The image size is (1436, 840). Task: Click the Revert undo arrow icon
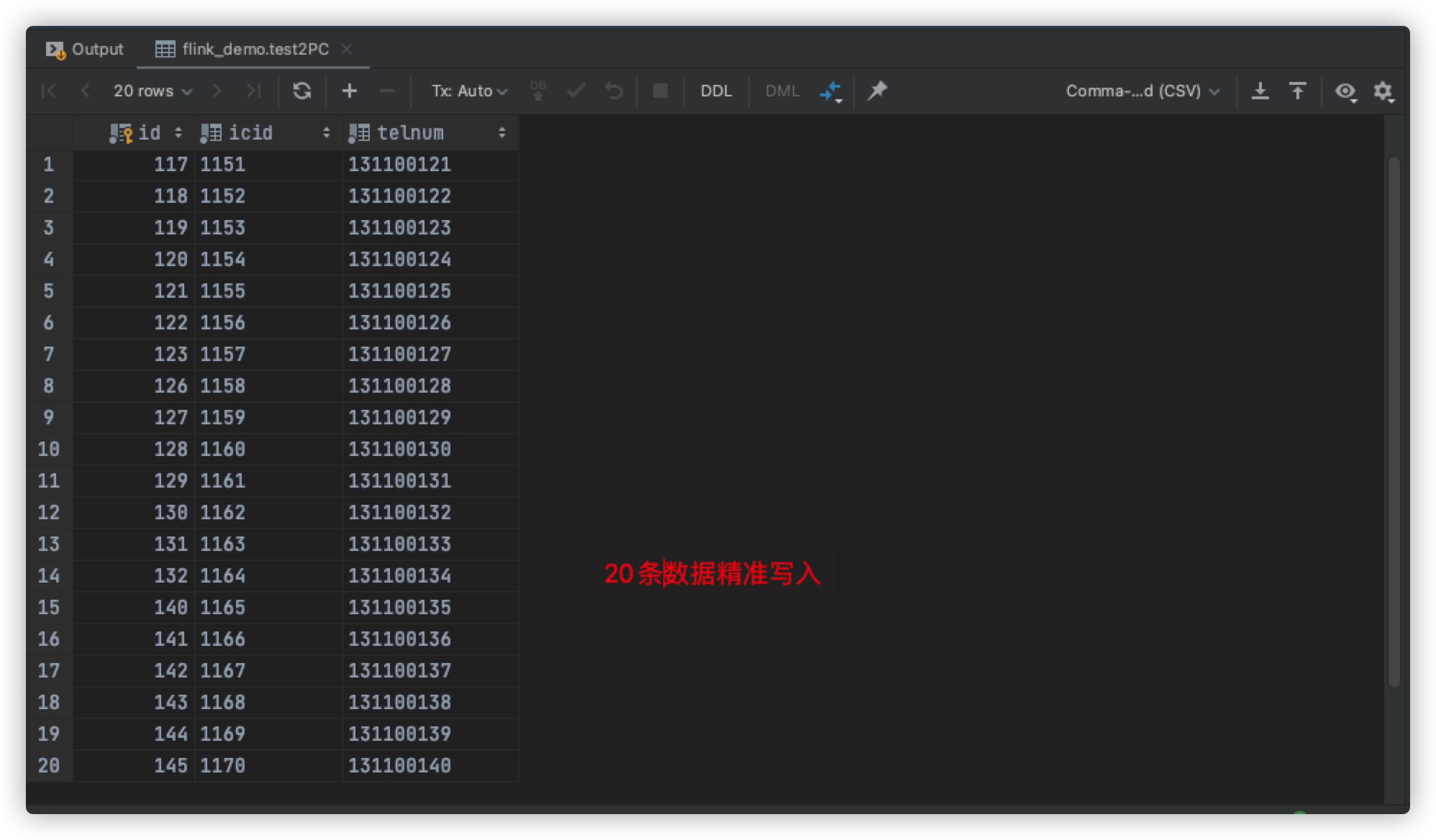[614, 91]
